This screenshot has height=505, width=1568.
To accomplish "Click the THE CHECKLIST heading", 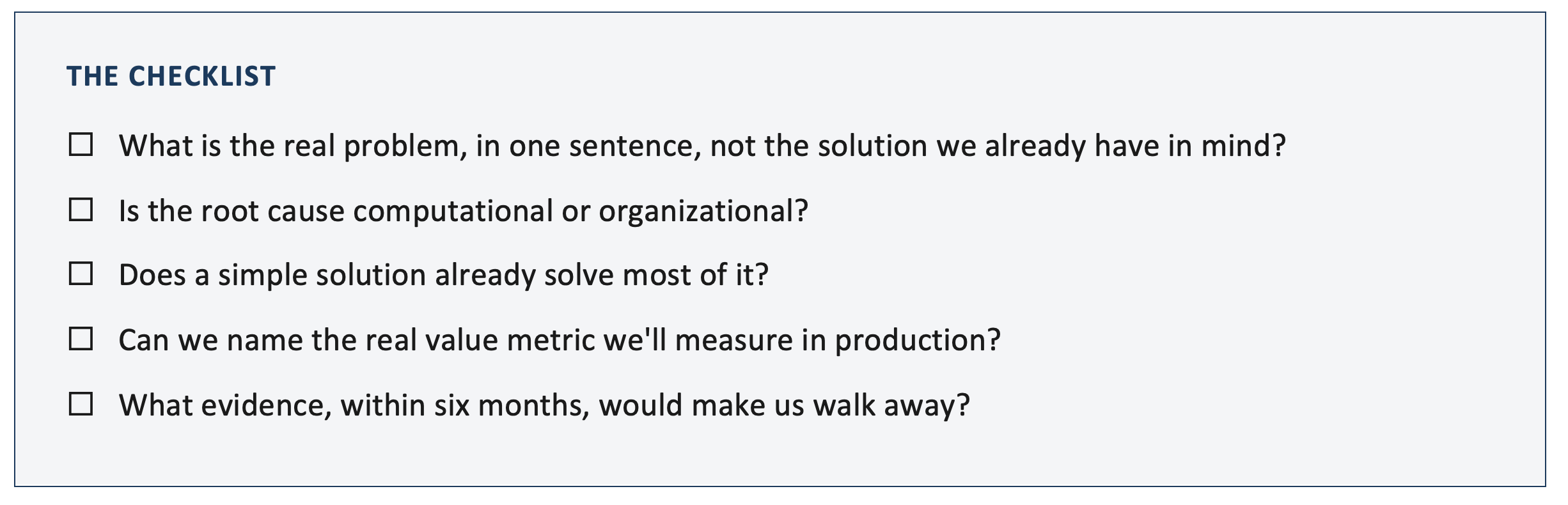I will (171, 77).
